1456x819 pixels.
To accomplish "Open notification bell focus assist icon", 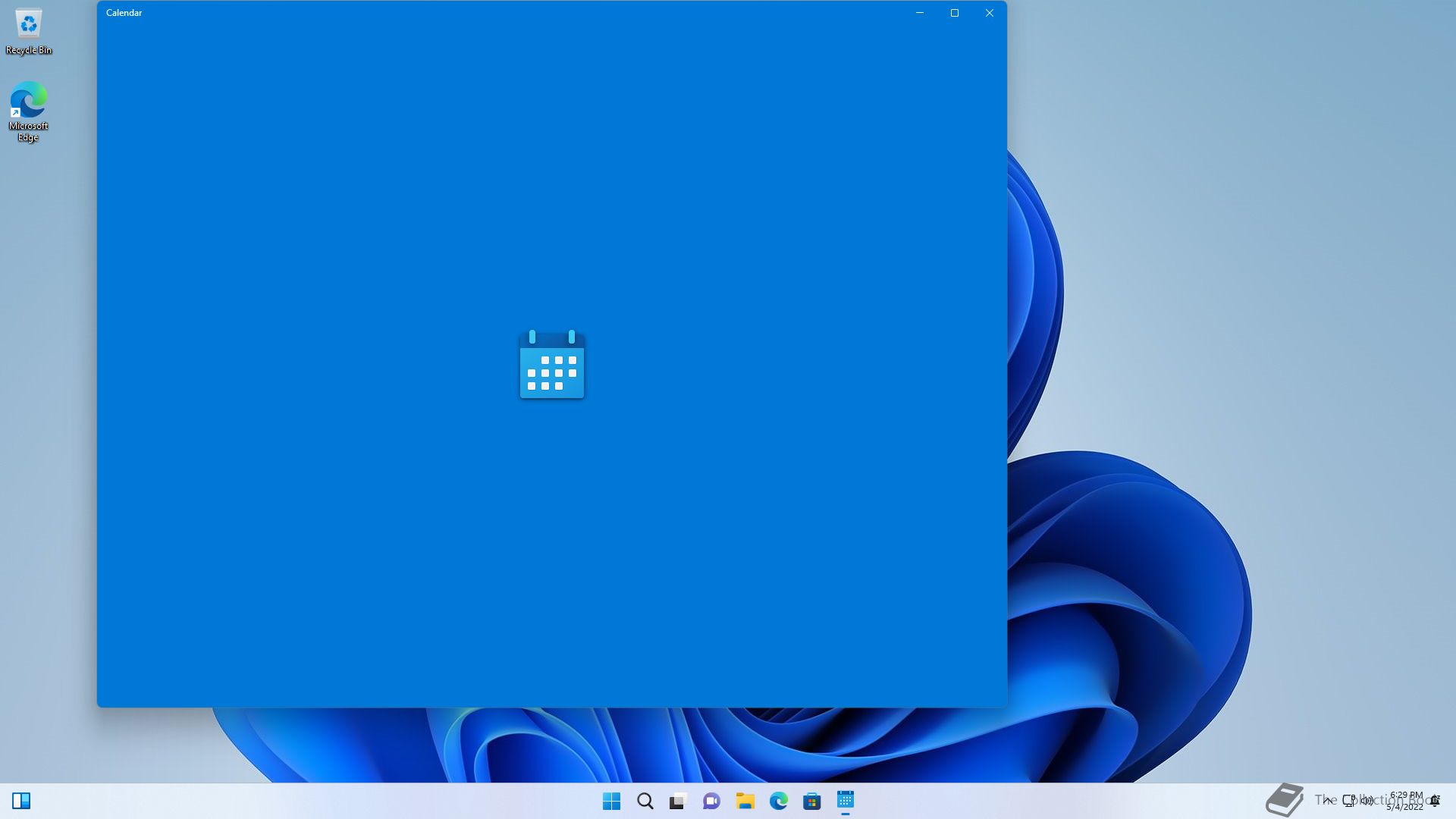I will pos(1435,801).
